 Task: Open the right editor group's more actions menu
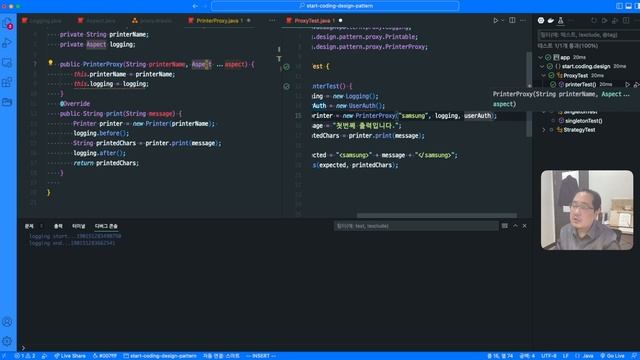pyautogui.click(x=523, y=20)
